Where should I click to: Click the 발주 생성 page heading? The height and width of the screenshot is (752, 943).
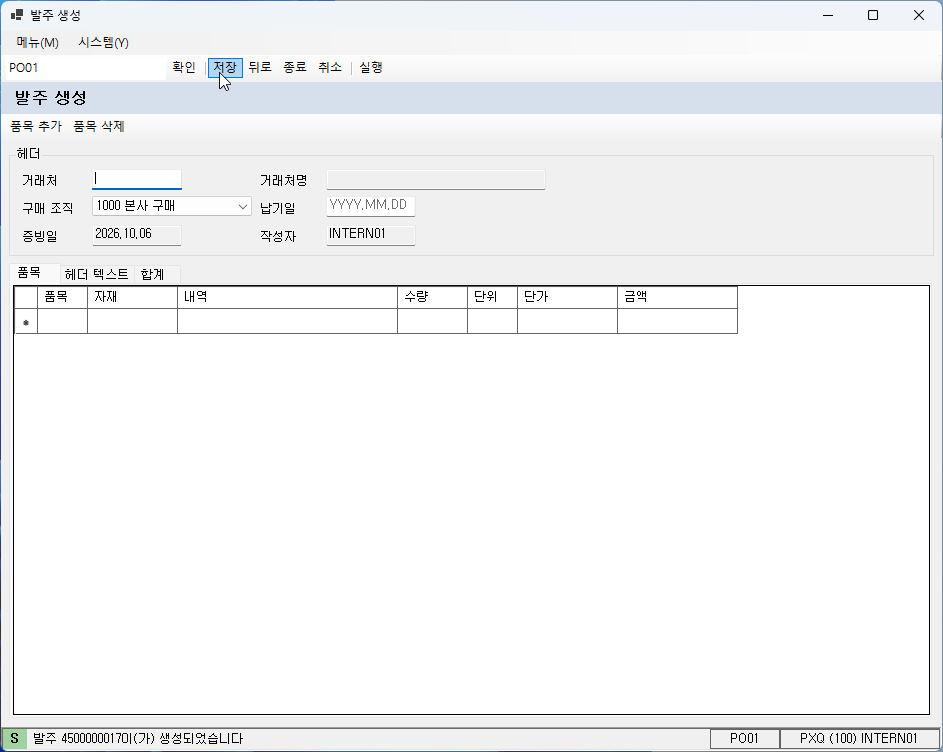point(51,97)
